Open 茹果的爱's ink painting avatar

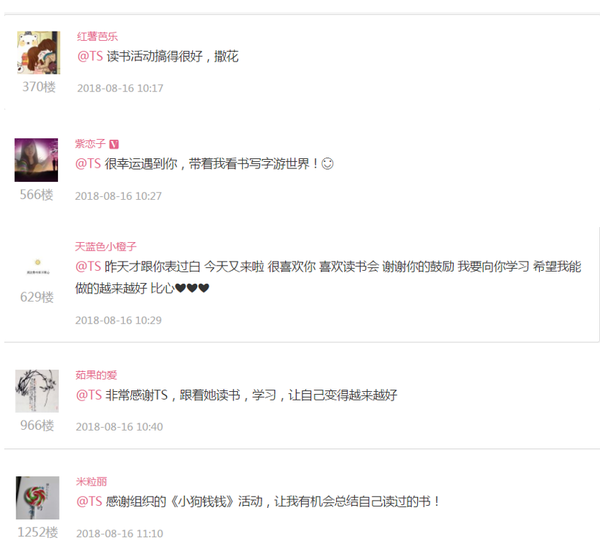37,391
